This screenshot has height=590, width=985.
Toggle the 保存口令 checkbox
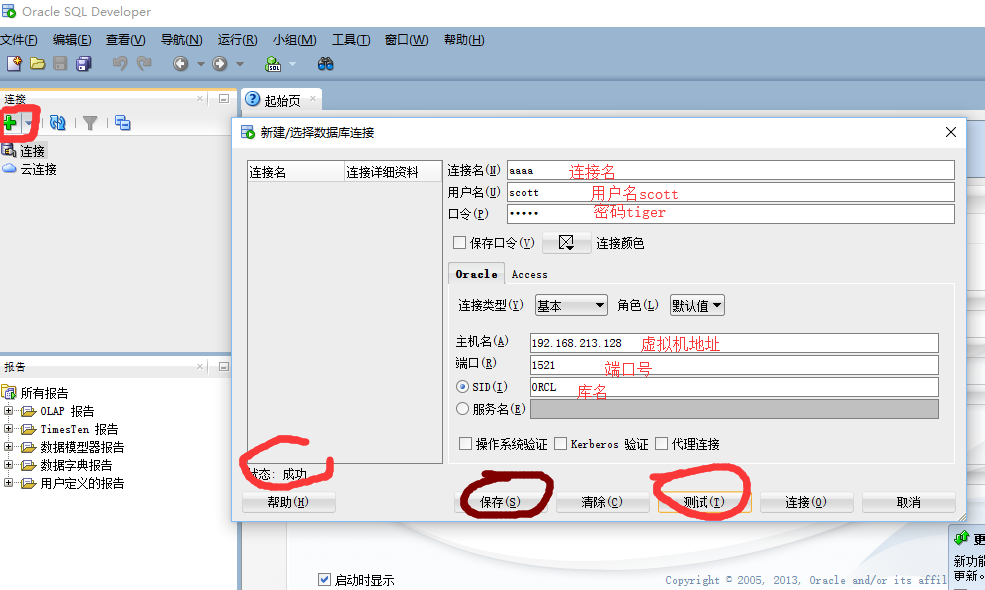459,243
